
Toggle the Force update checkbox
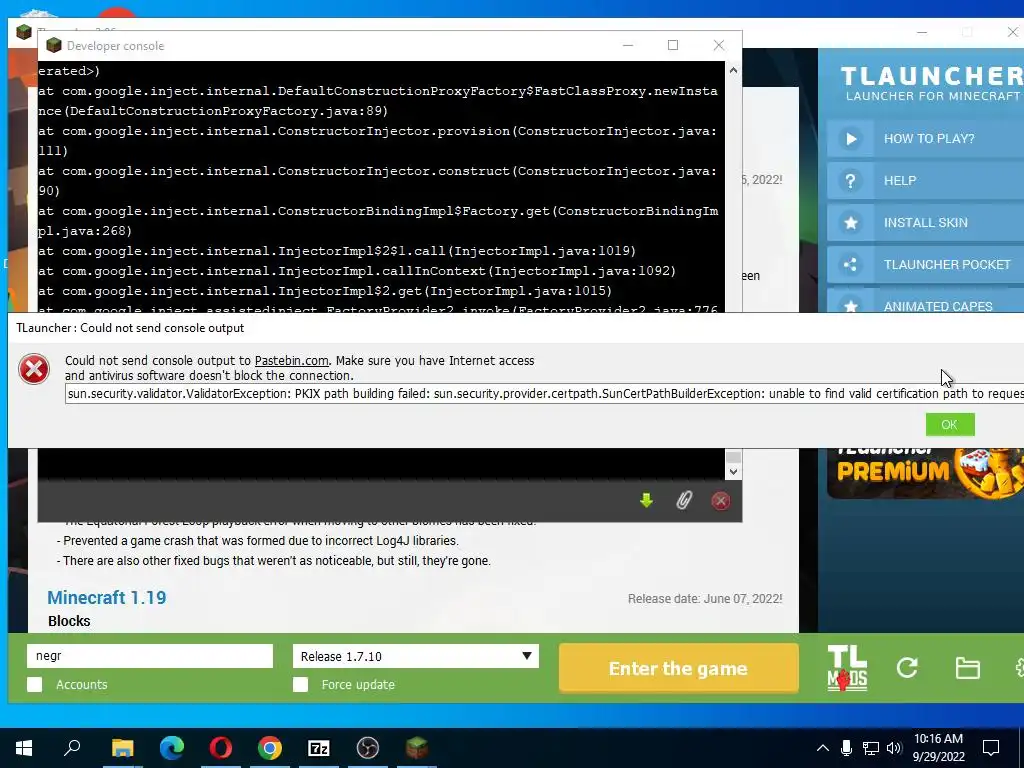(x=300, y=684)
